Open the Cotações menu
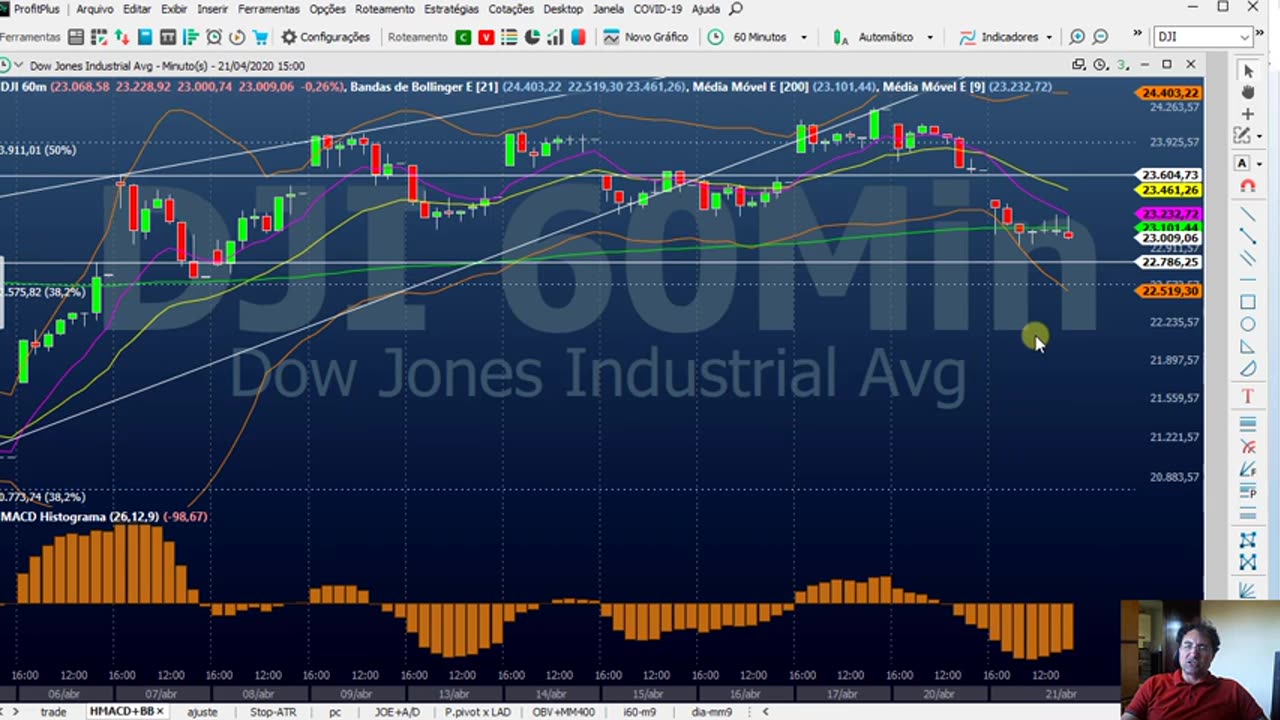 (511, 9)
